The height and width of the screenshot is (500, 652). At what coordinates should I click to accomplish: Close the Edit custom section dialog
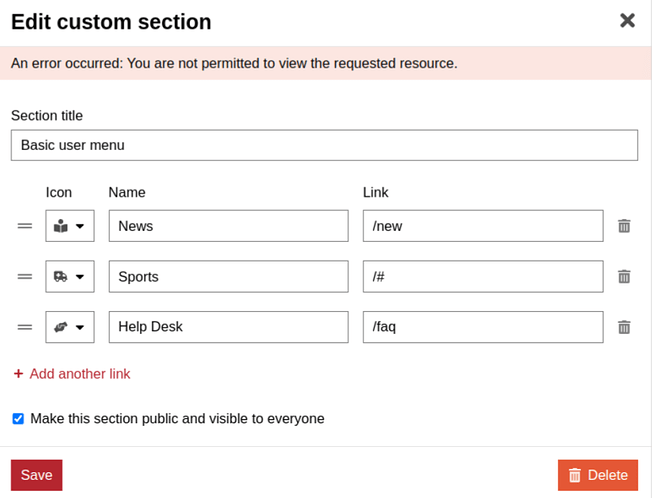coord(627,20)
